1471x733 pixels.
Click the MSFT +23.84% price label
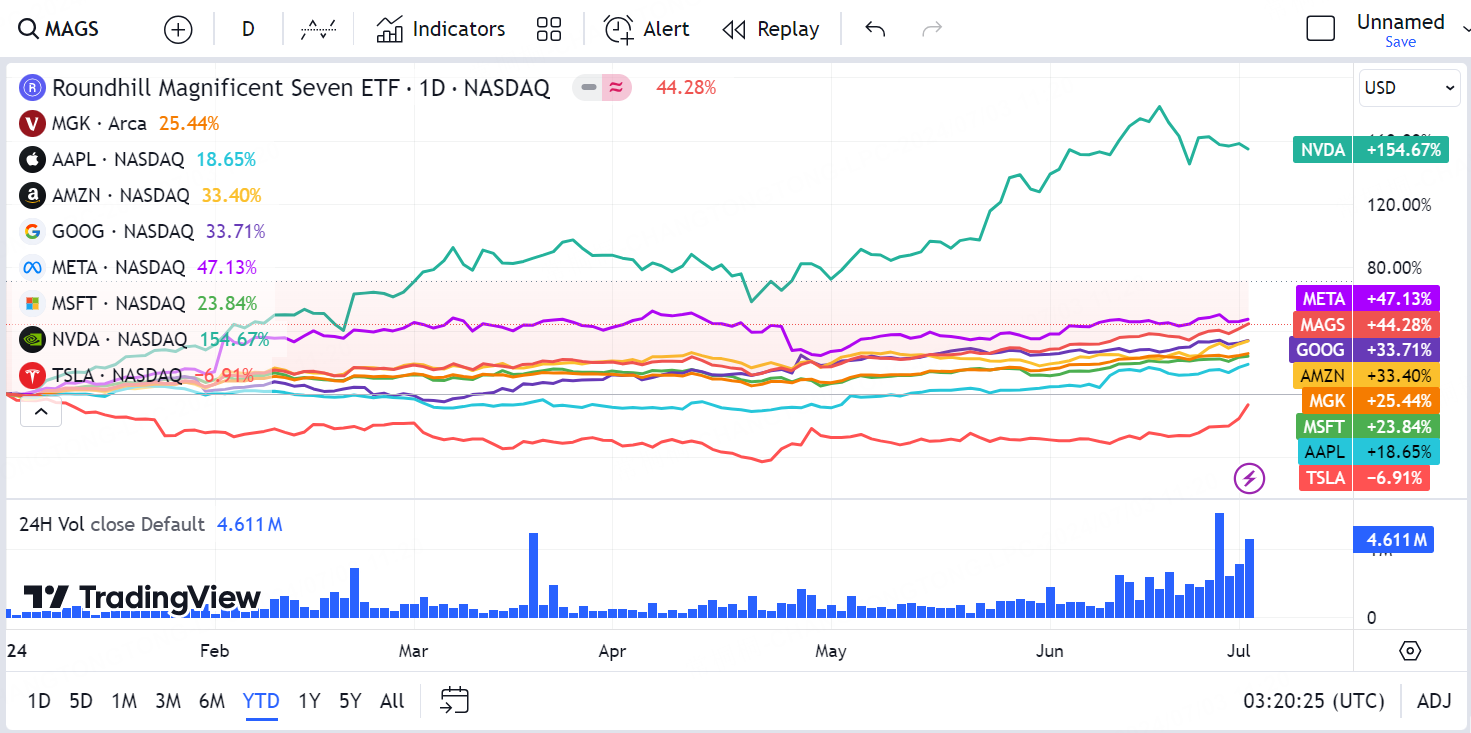1369,427
